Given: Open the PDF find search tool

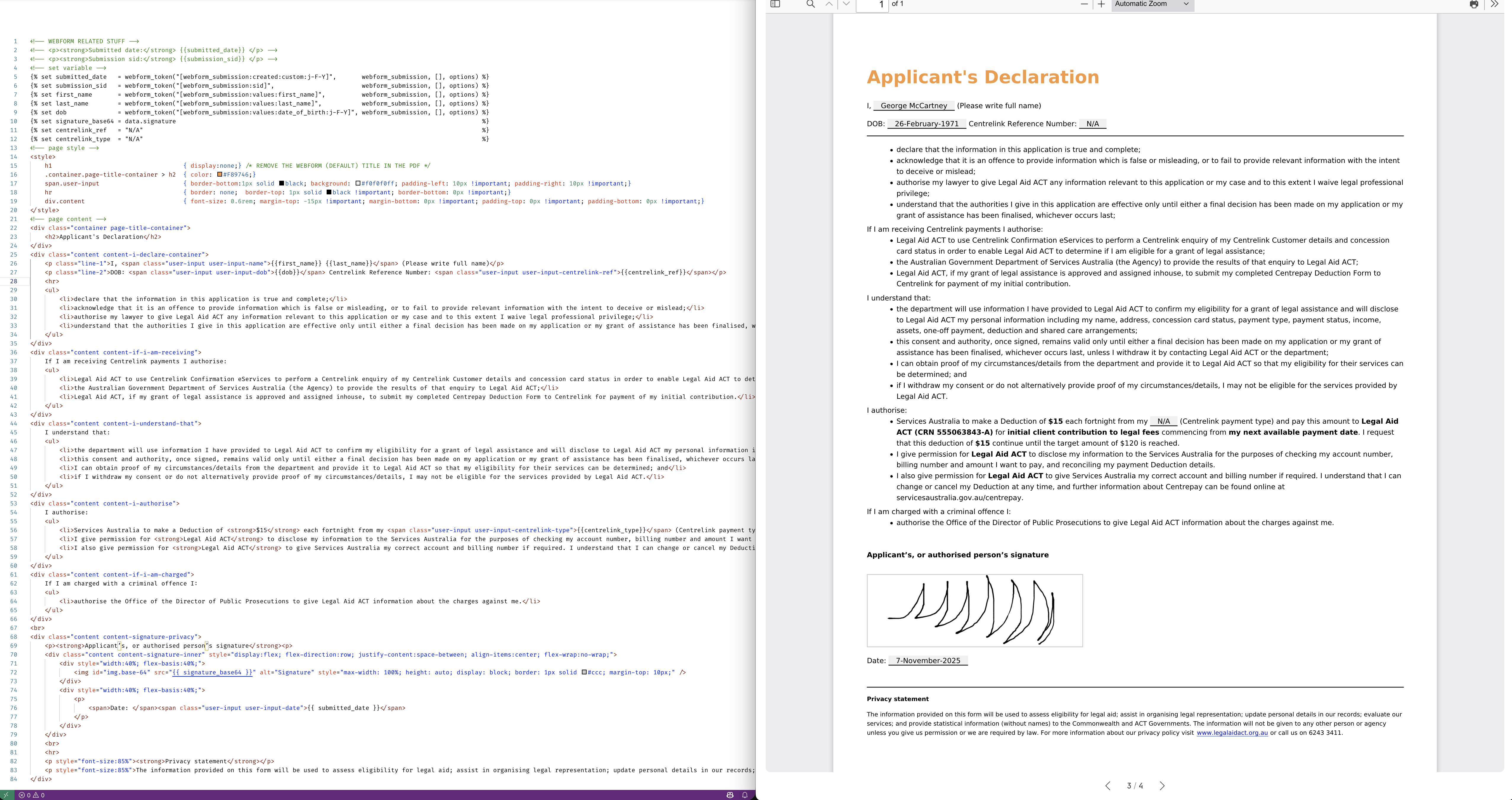Looking at the screenshot, I should click(x=810, y=4).
